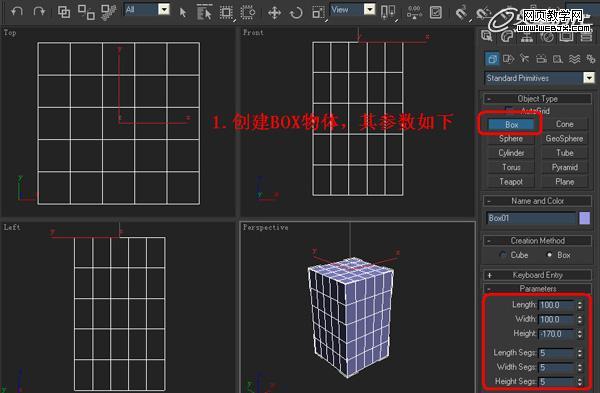Open the Select by Name tool
600x393 pixels.
204,13
